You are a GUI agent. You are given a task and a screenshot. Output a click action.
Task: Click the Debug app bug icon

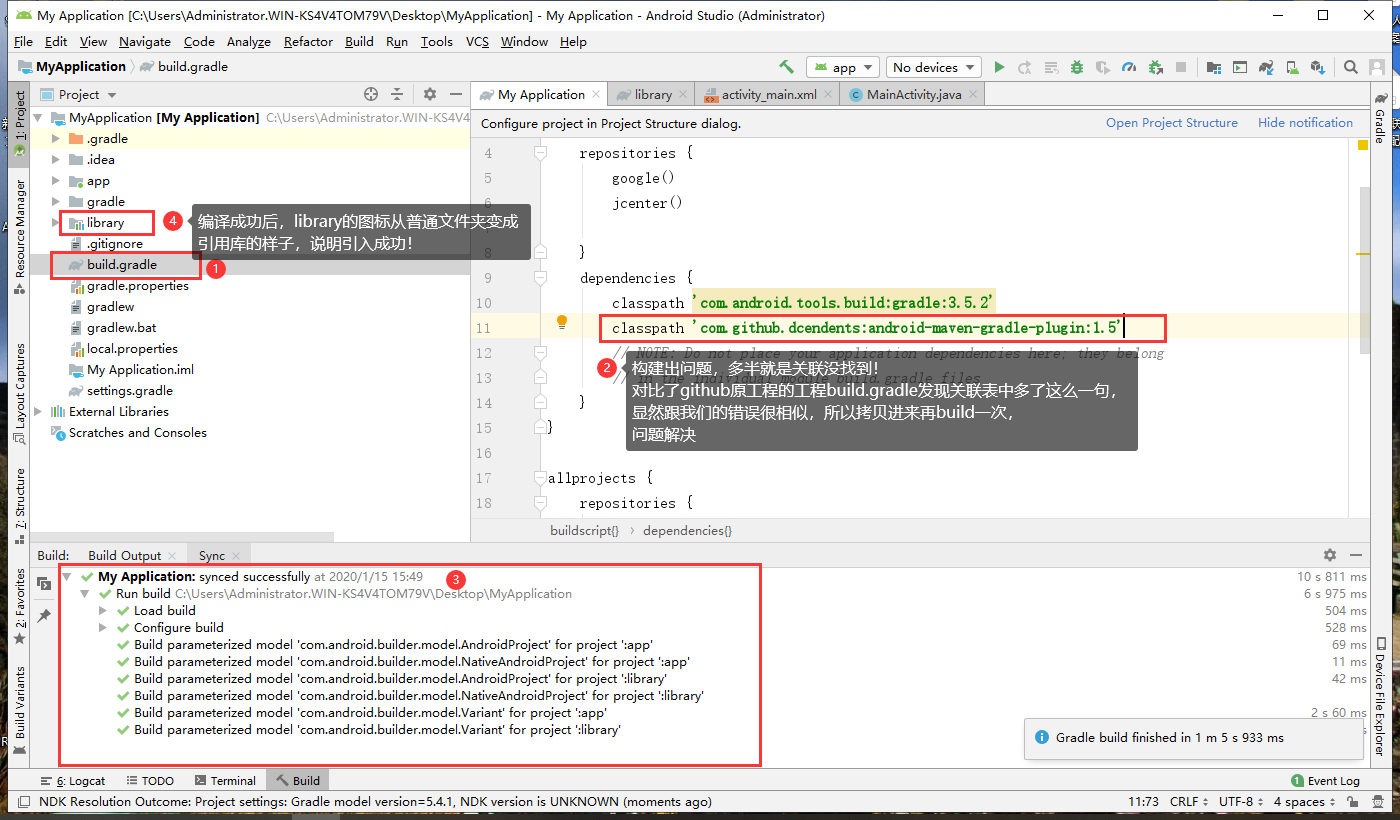1077,67
